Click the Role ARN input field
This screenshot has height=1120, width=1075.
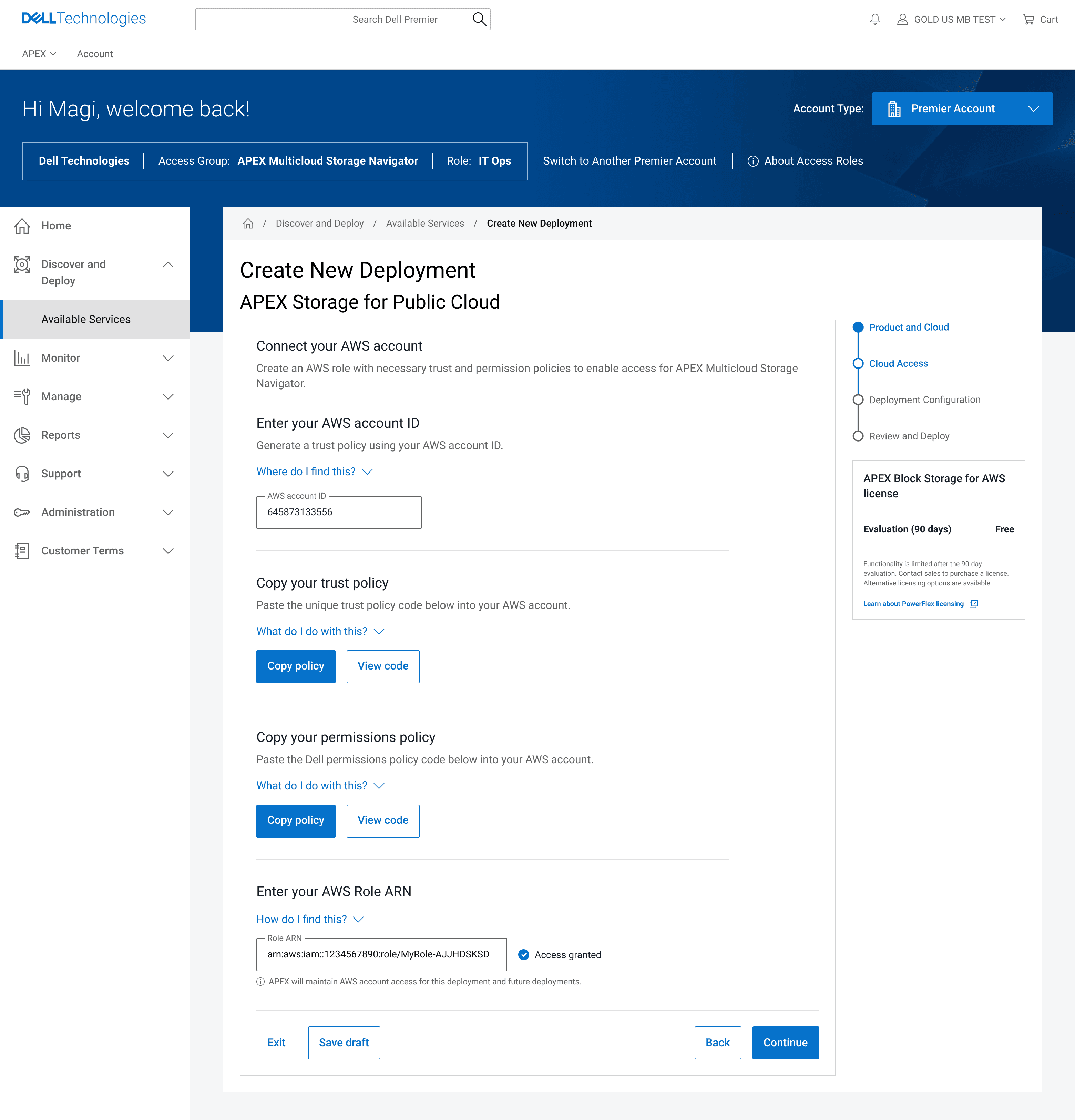[381, 954]
